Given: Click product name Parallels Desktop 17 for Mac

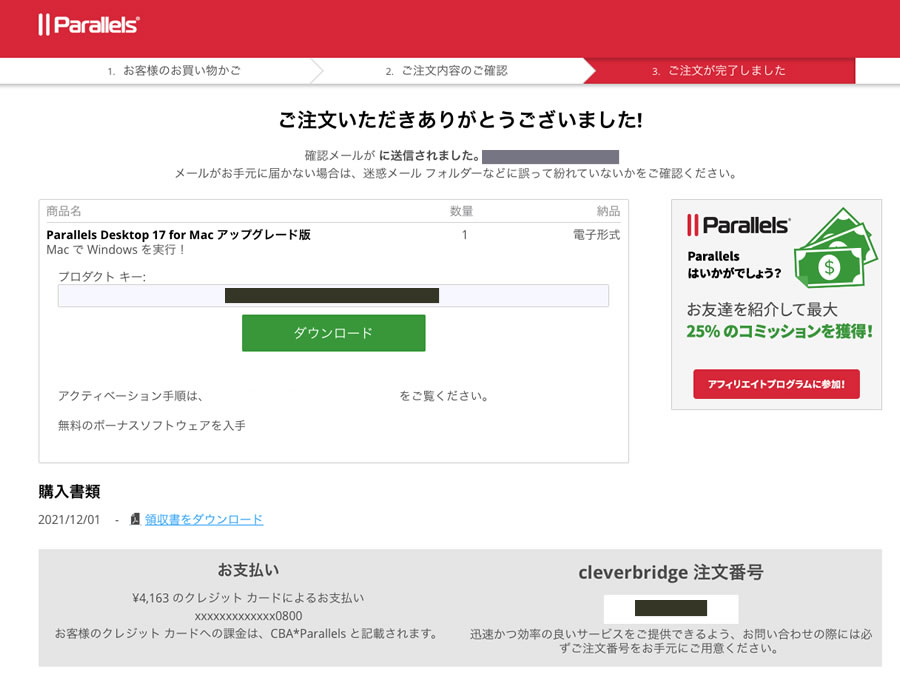Looking at the screenshot, I should [178, 235].
